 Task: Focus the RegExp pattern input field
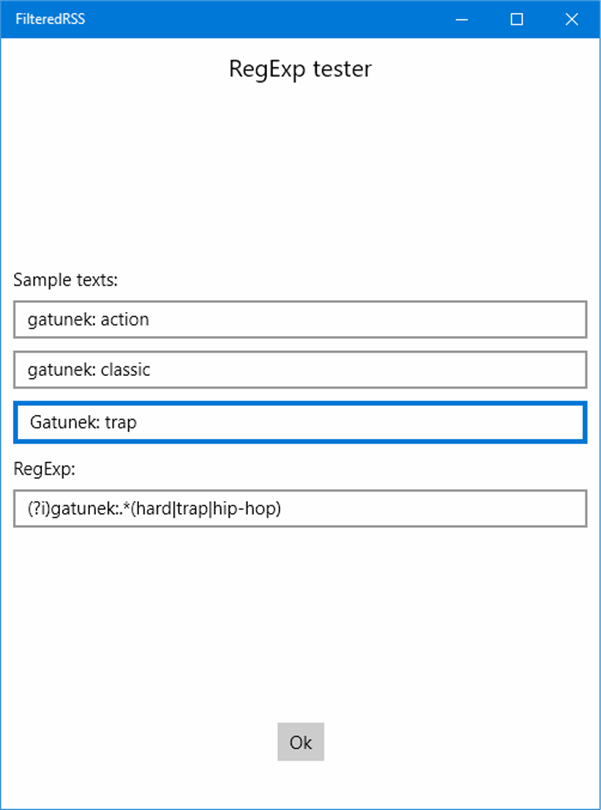pyautogui.click(x=300, y=508)
